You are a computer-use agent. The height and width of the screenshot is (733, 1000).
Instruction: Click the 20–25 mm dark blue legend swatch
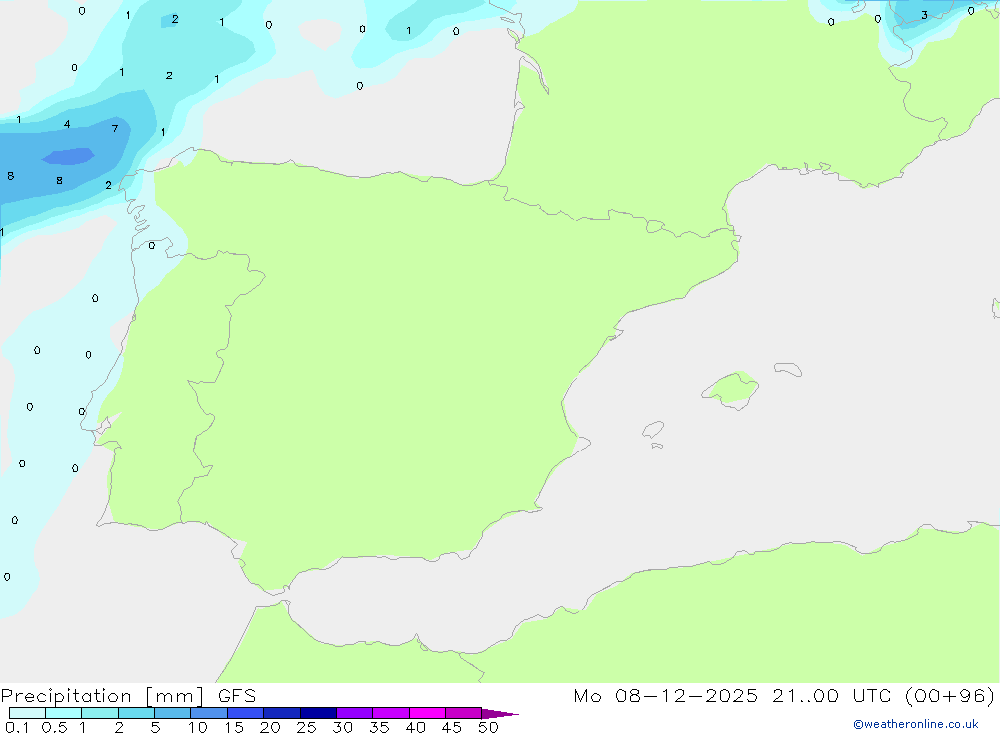click(x=281, y=713)
